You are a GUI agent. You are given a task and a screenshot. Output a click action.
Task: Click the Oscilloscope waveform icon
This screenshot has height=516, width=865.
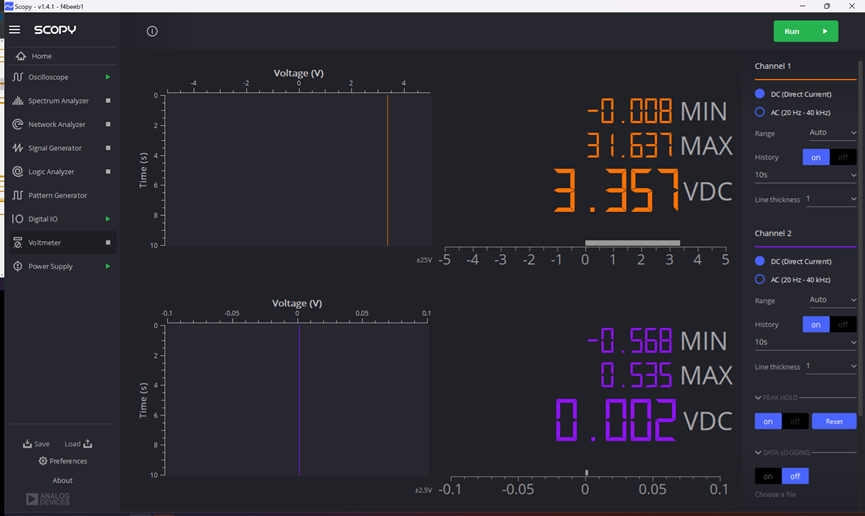coord(18,77)
